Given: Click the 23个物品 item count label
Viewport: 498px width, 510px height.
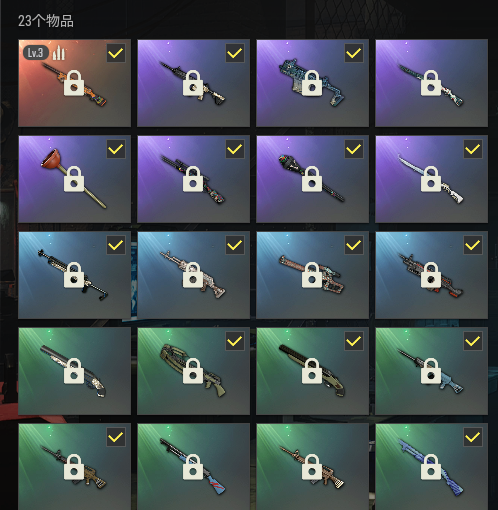Looking at the screenshot, I should (x=46, y=21).
